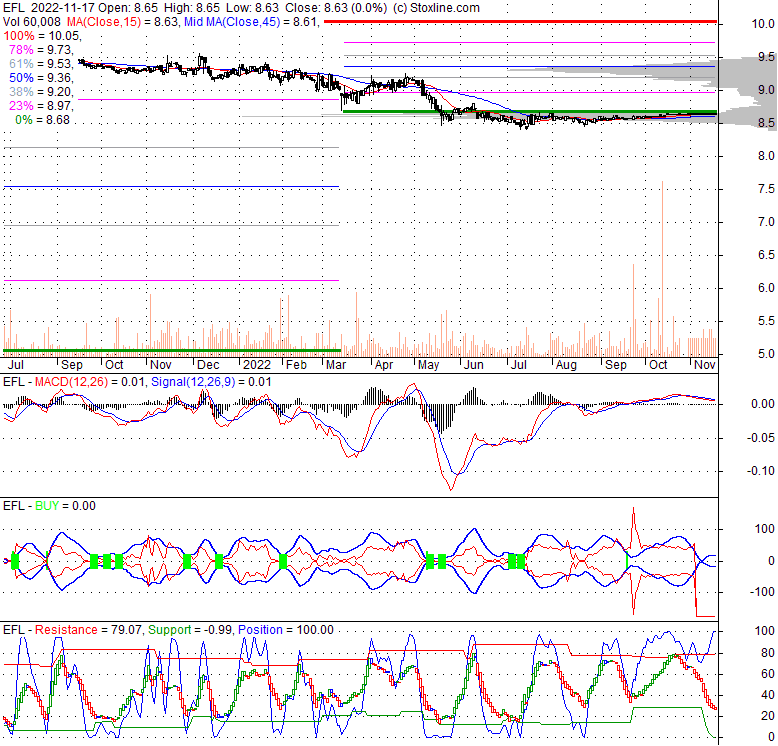Select the 61% = 9.53 Fibonacci label
The image size is (778, 746).
41,63
